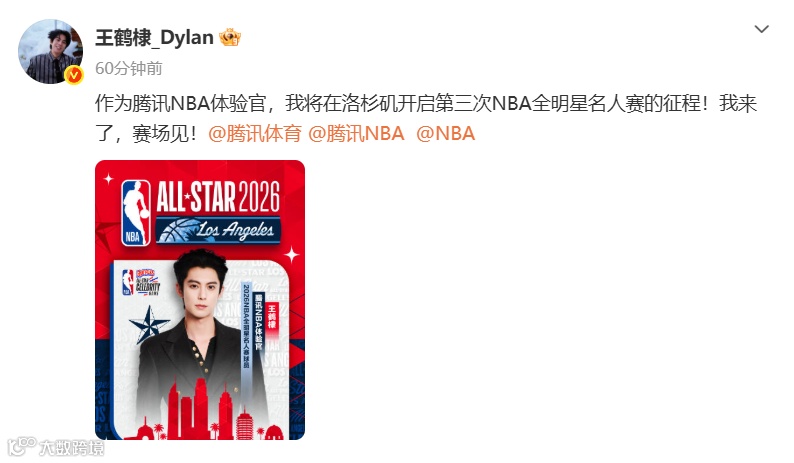Click the orange verified V badge
The image size is (794, 463).
tap(74, 75)
